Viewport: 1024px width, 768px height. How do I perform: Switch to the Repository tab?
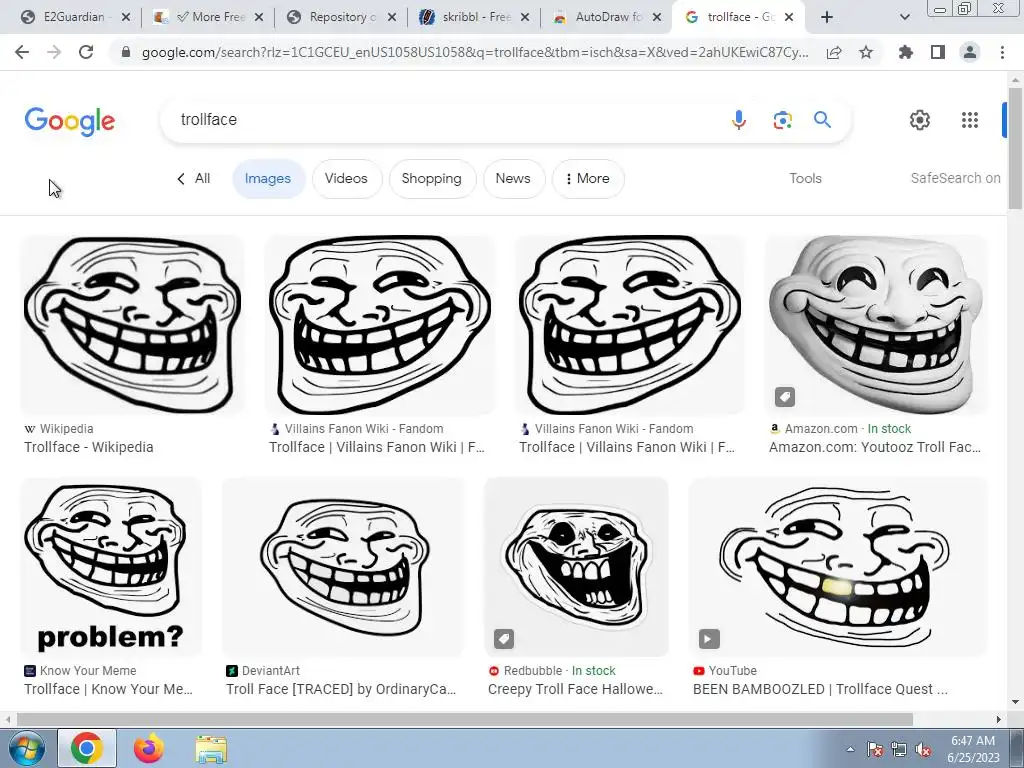click(x=342, y=17)
